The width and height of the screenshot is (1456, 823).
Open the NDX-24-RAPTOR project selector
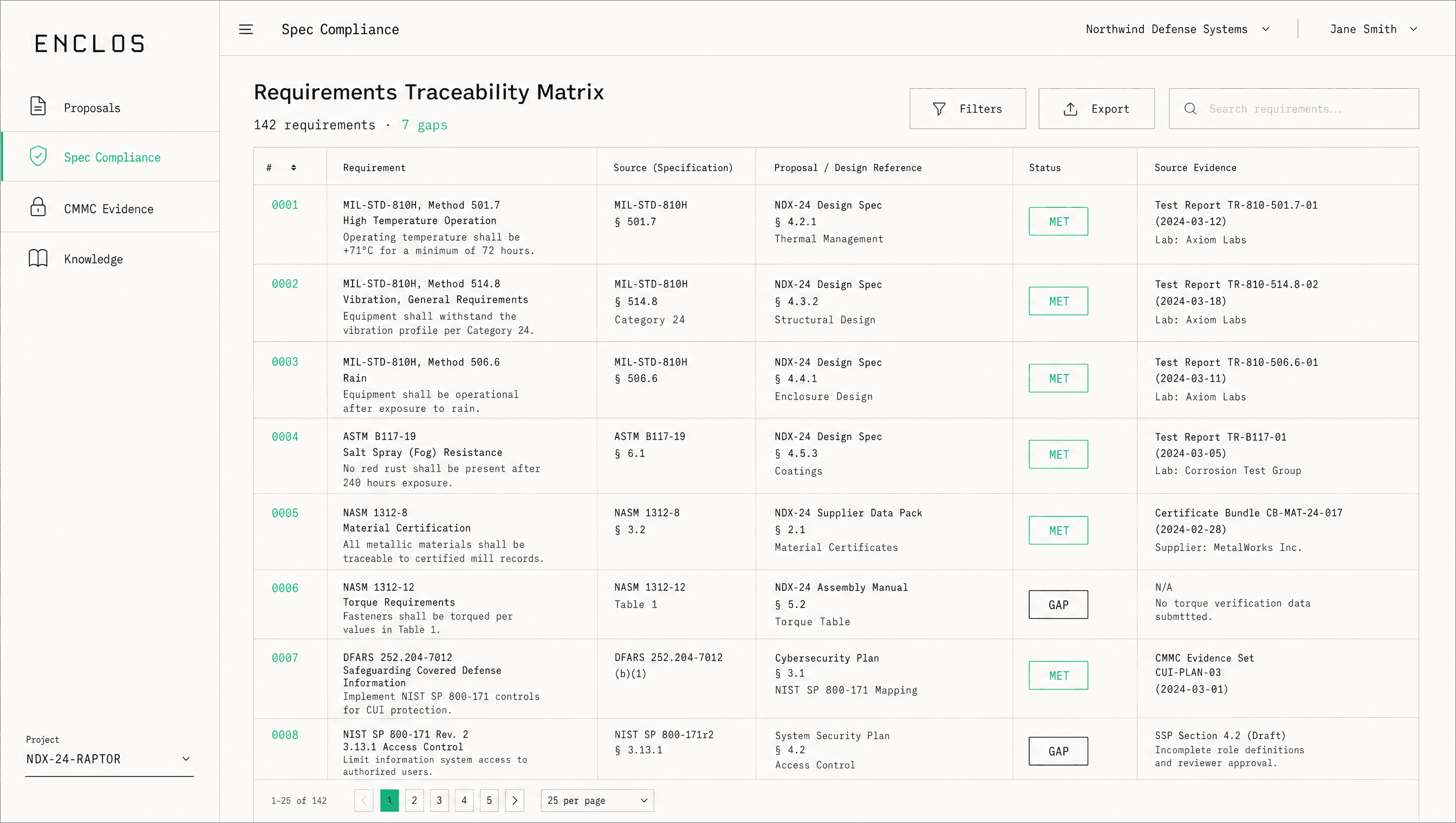coord(109,759)
